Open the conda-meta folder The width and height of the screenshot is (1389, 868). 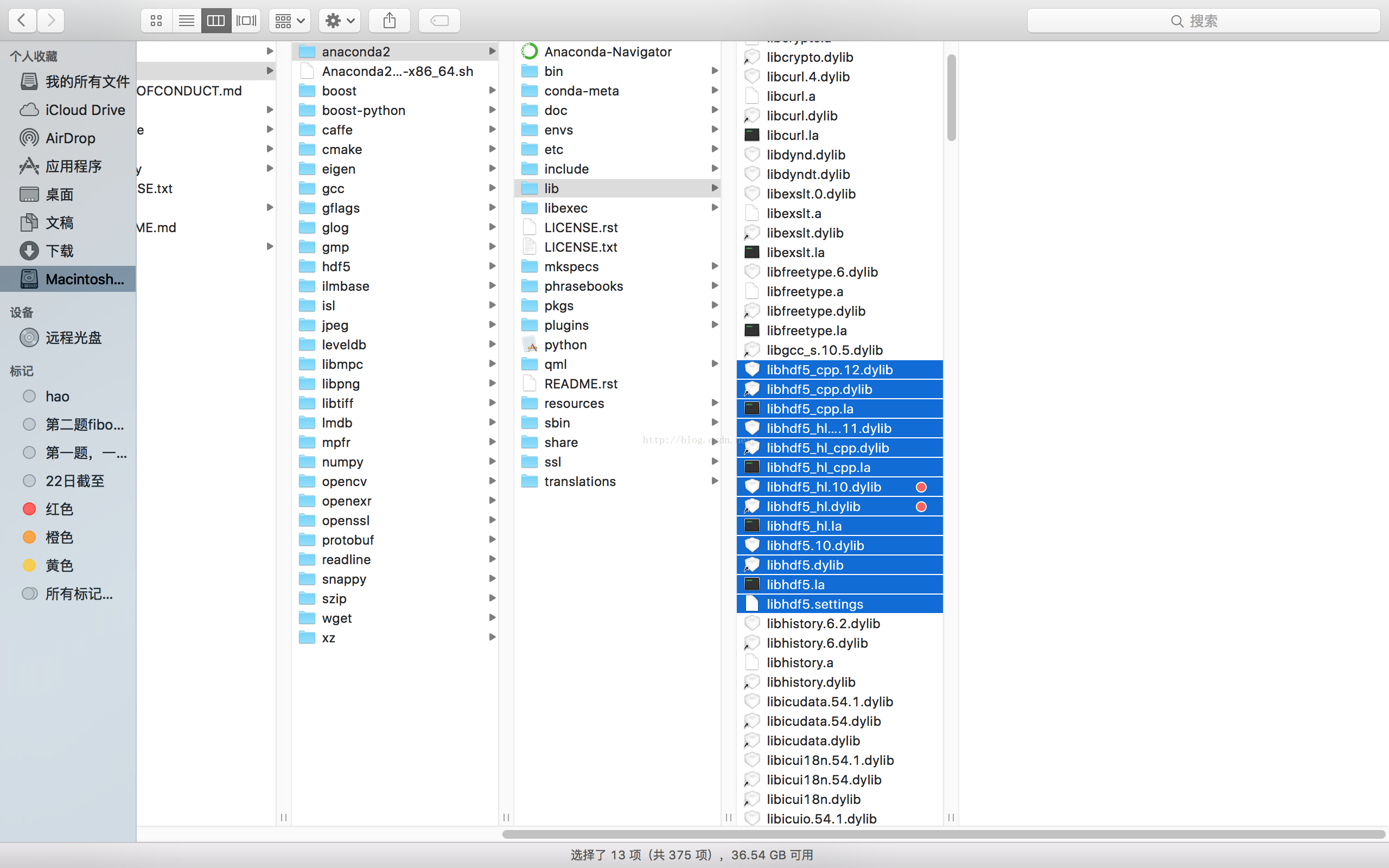click(617, 91)
